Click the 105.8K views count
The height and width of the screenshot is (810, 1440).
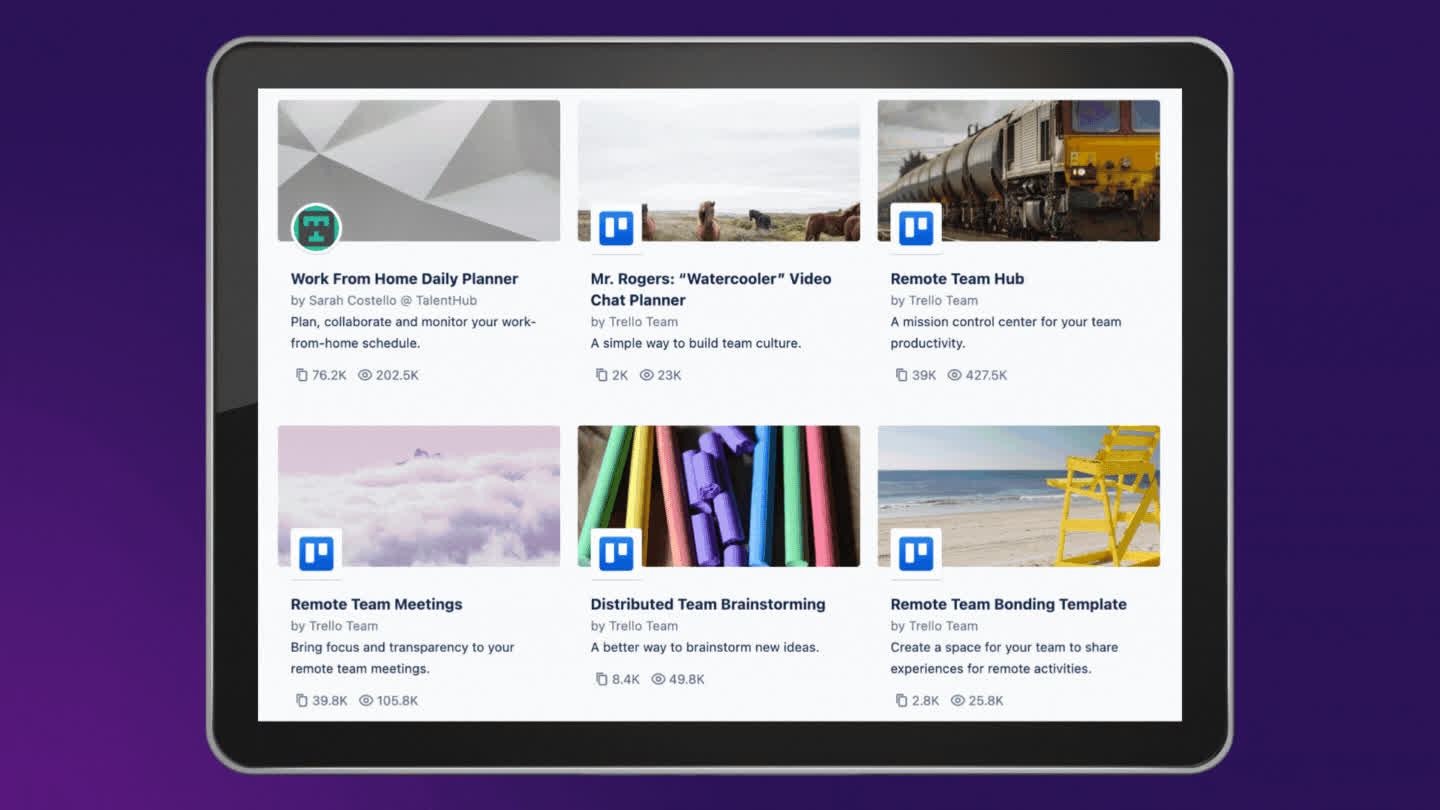398,700
